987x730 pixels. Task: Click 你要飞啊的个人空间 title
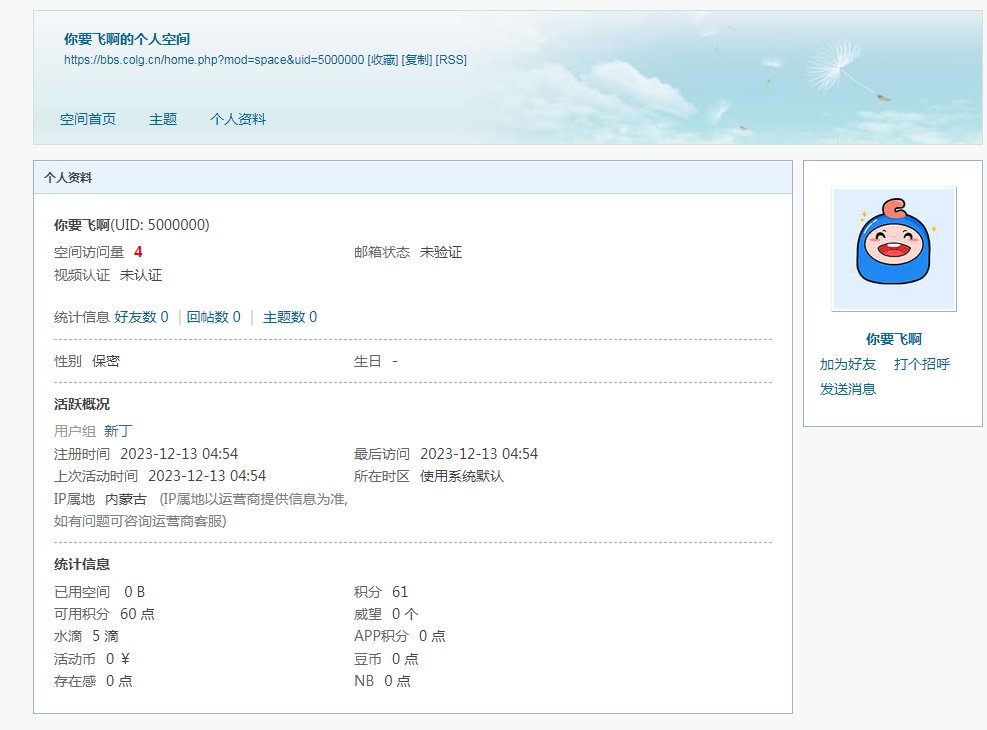point(127,39)
